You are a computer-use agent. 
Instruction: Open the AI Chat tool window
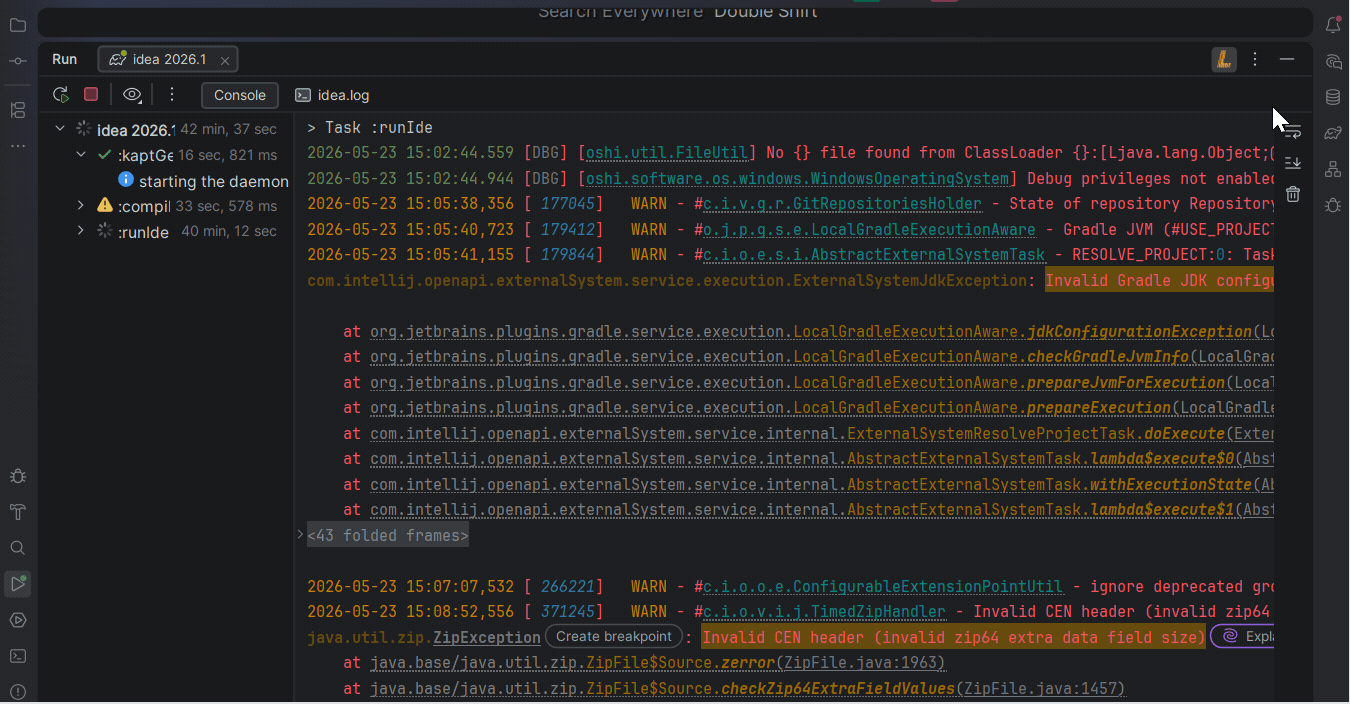click(x=1332, y=61)
